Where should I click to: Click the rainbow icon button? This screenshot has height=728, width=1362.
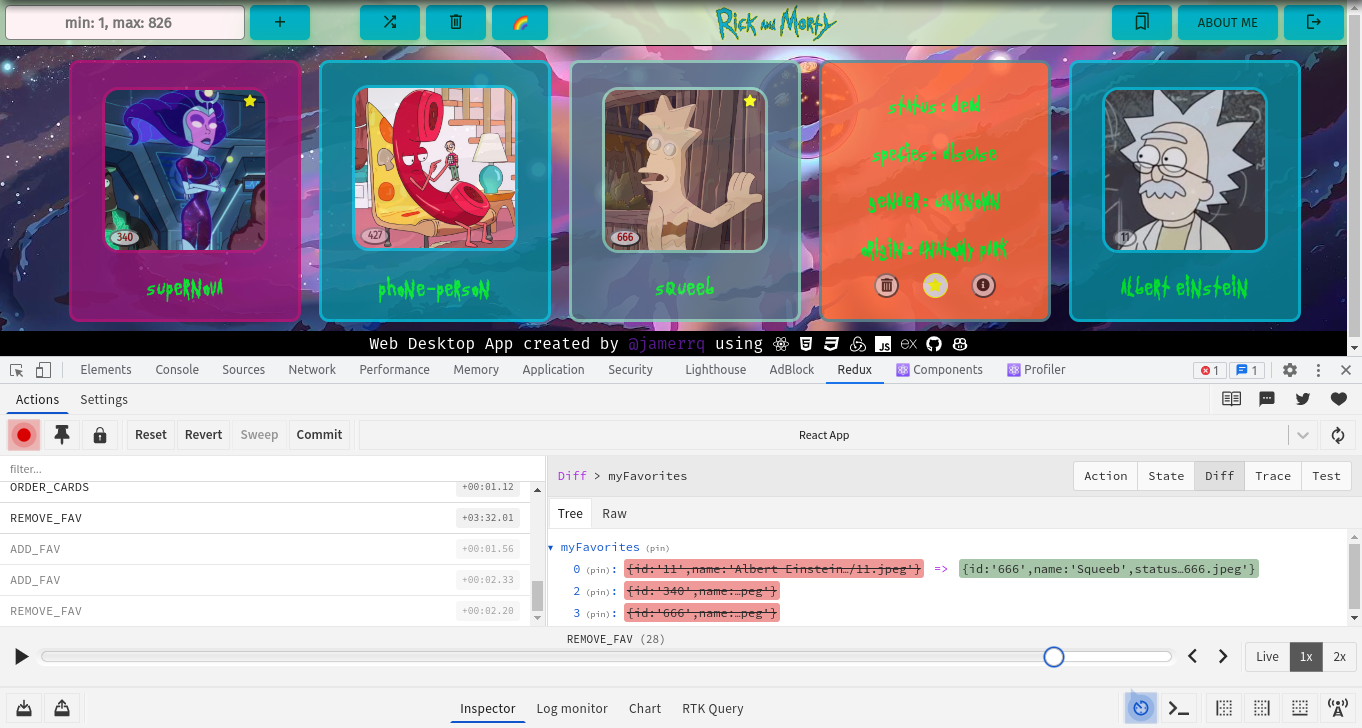pyautogui.click(x=520, y=22)
